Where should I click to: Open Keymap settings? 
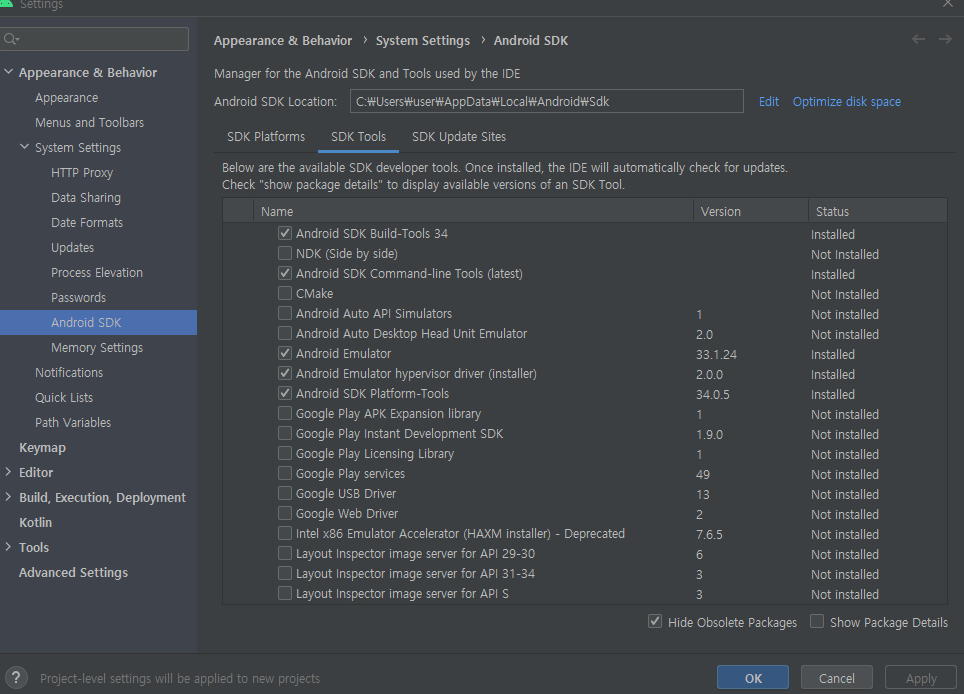(42, 448)
